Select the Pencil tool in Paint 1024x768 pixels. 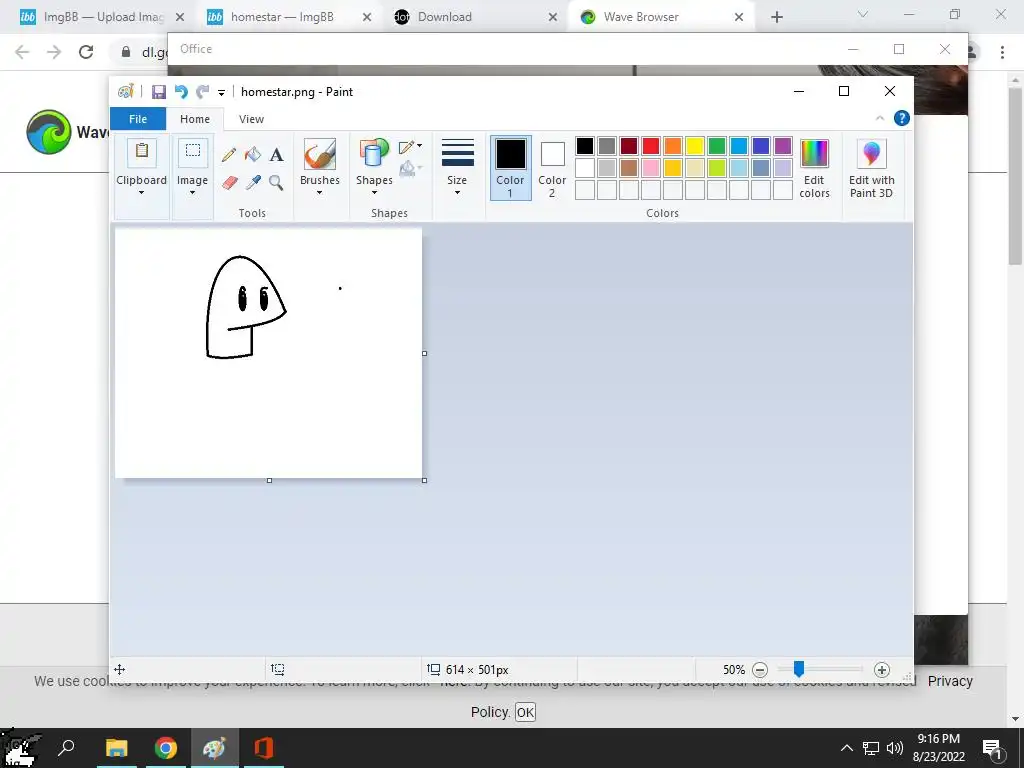(229, 155)
